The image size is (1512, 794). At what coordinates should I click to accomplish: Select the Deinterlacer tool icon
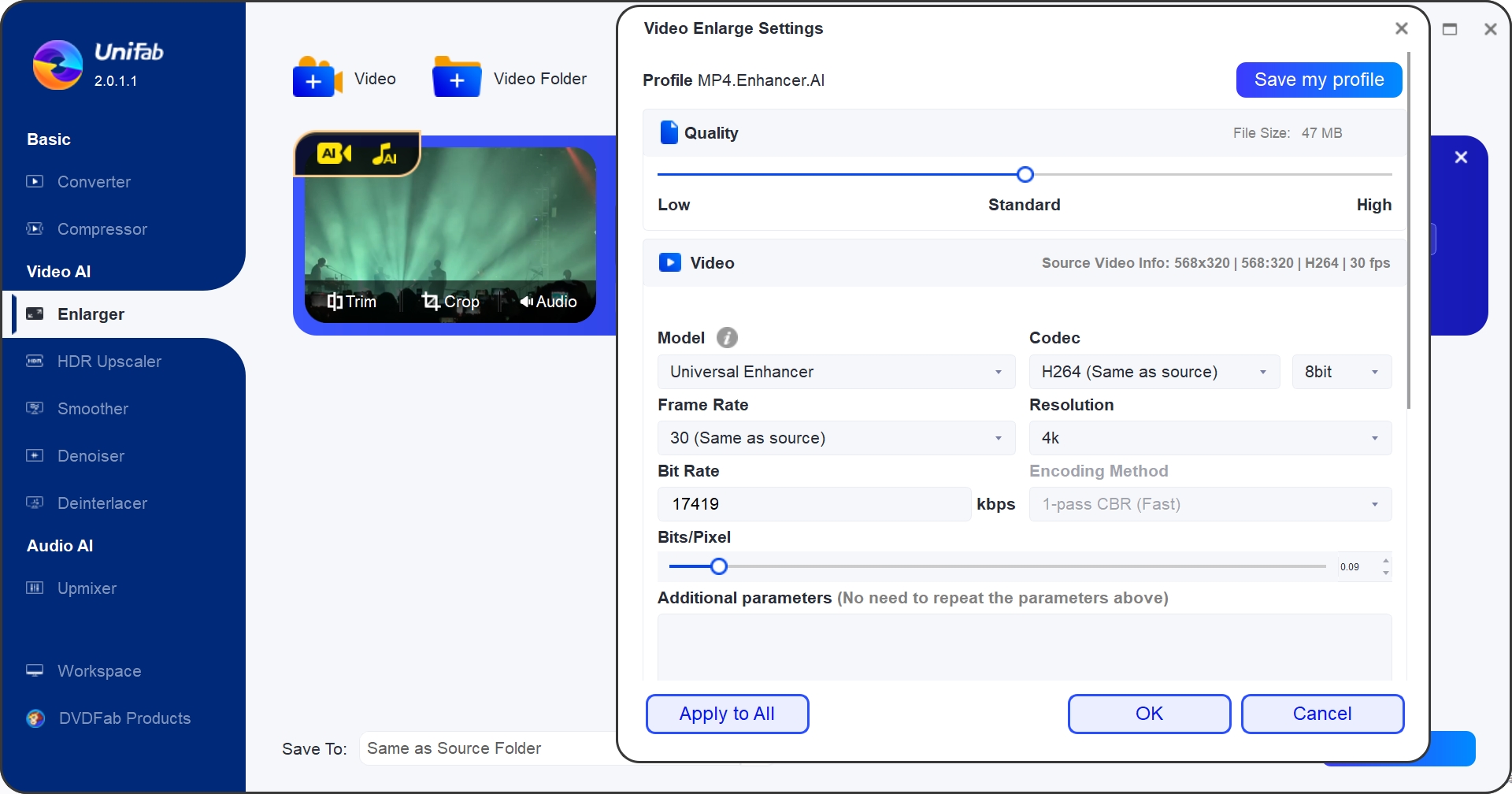click(35, 503)
